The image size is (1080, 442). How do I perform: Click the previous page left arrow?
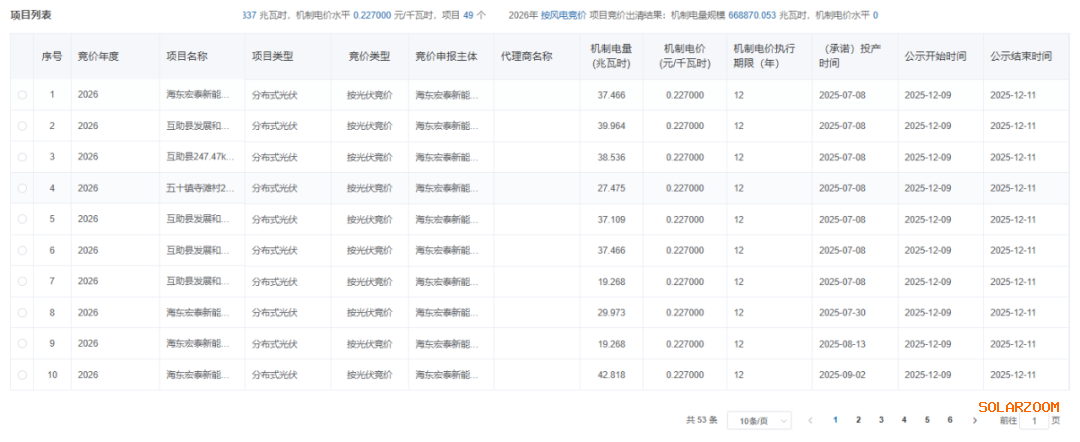810,420
